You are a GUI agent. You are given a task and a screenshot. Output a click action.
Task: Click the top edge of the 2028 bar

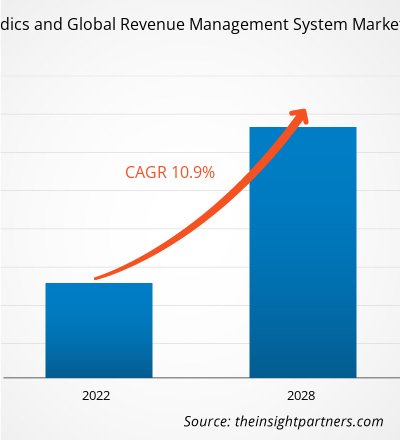click(x=303, y=127)
